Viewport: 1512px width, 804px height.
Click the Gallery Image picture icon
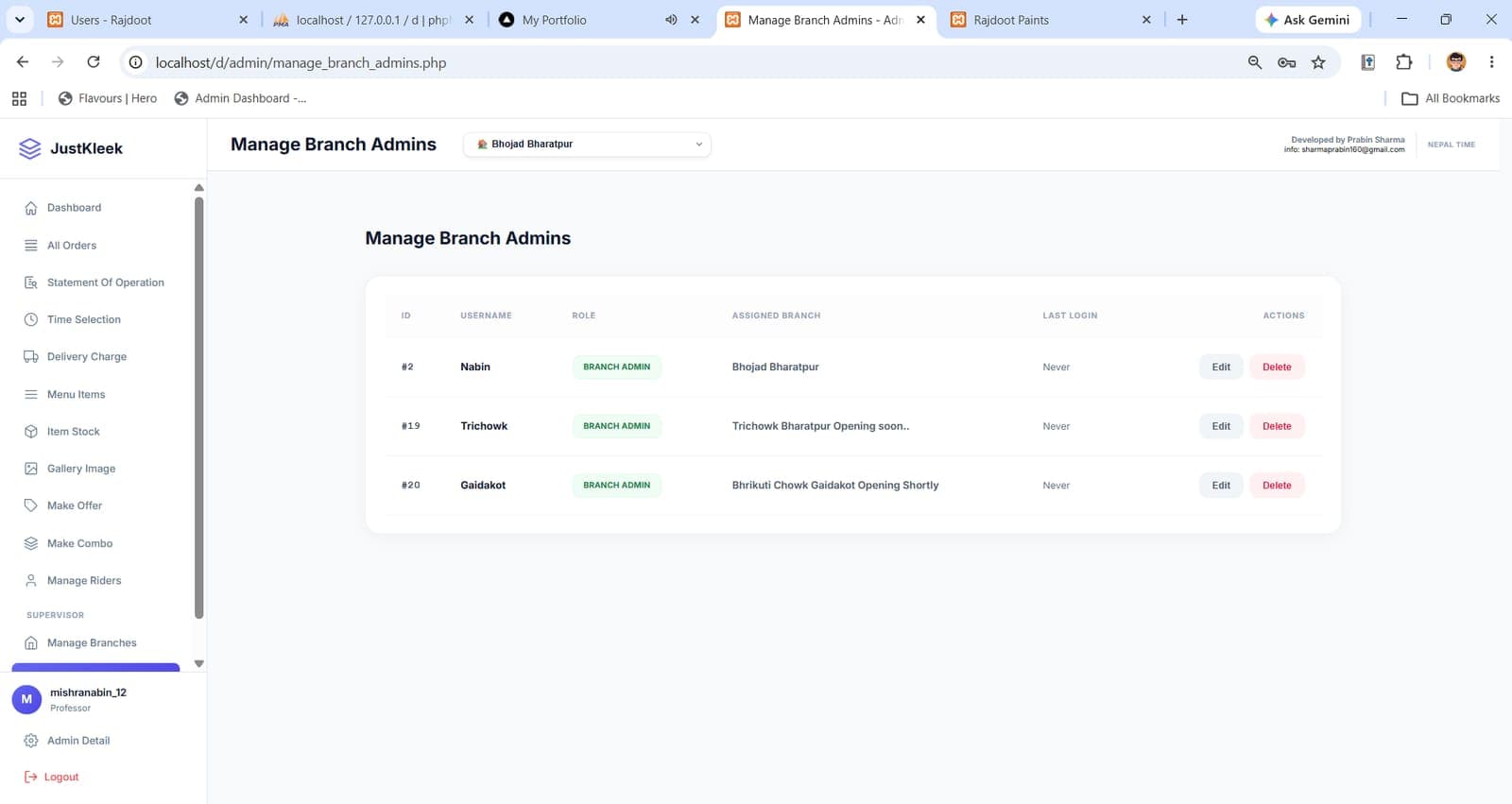(x=31, y=469)
